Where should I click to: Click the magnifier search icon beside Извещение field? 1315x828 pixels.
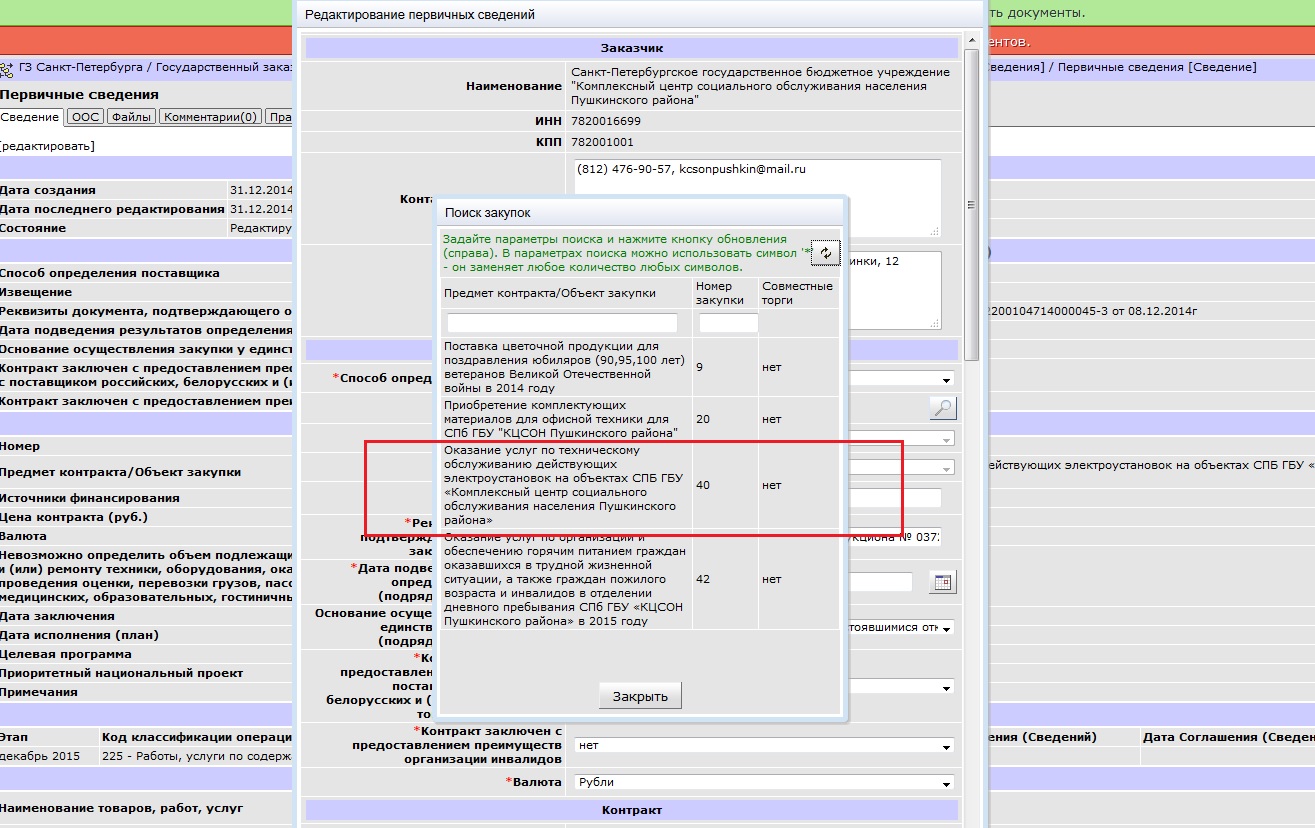(943, 408)
